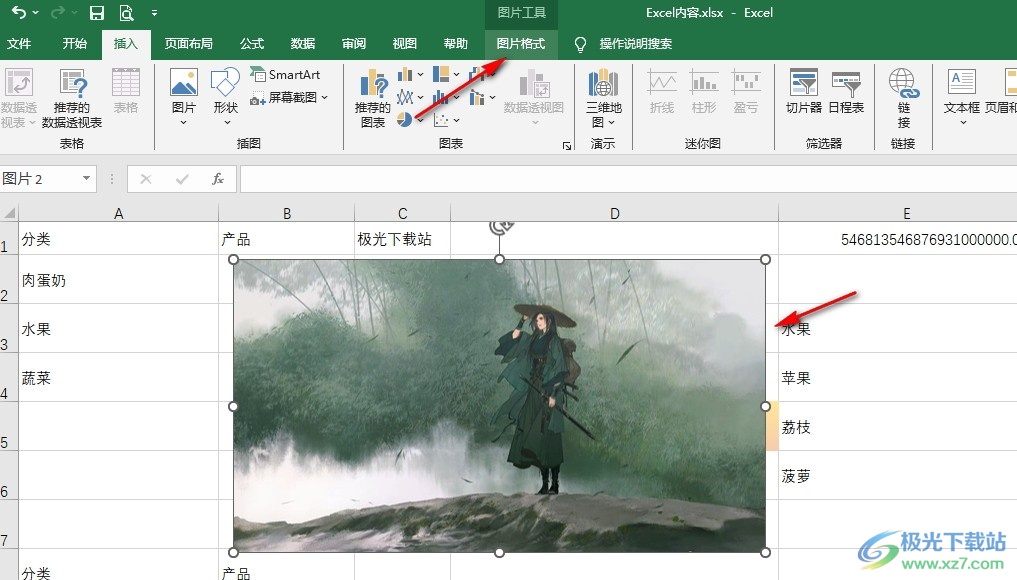Switch to the 公式 tab
The image size is (1017, 580).
tap(252, 43)
